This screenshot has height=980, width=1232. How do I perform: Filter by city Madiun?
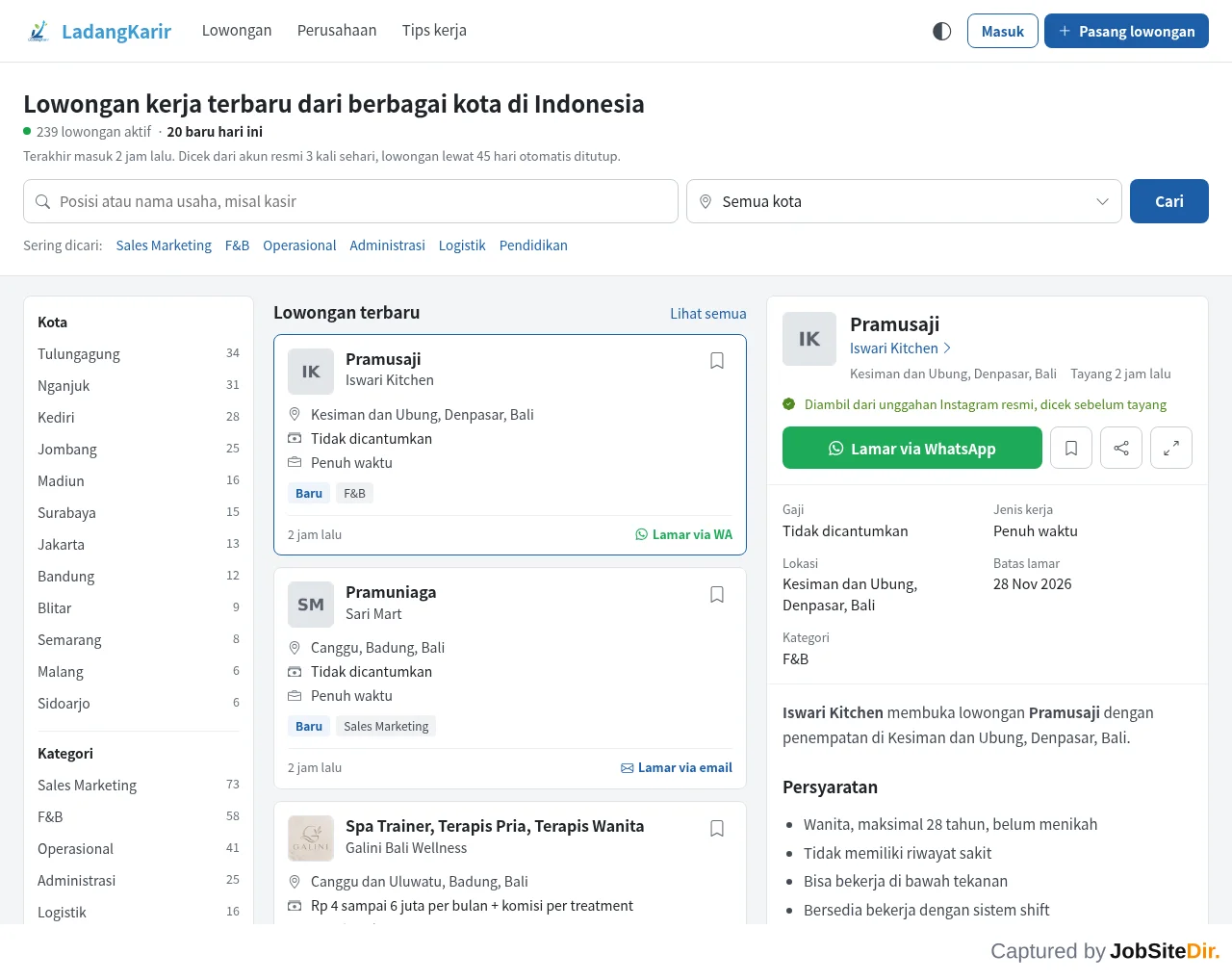click(139, 481)
